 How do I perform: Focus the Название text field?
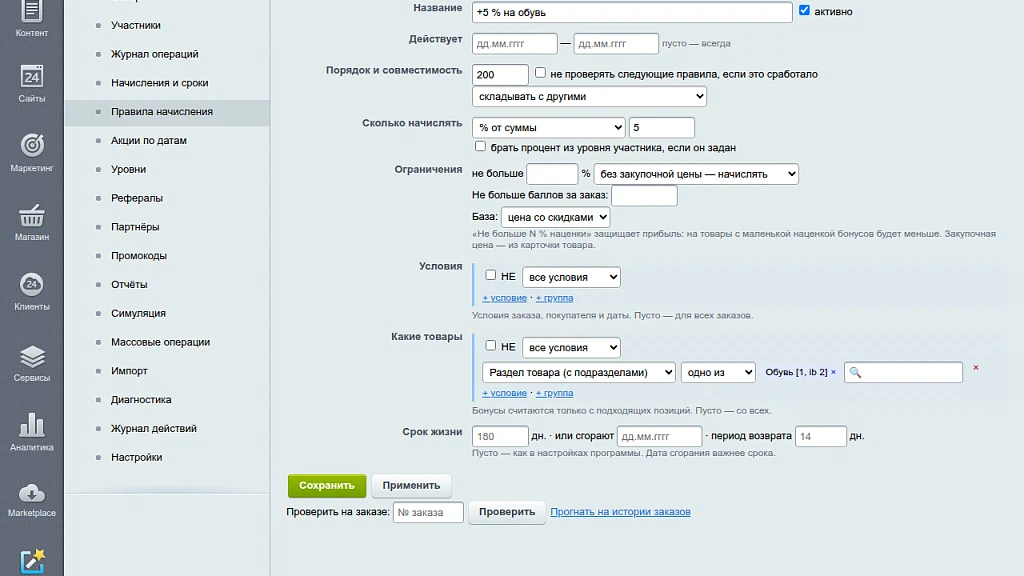click(632, 12)
